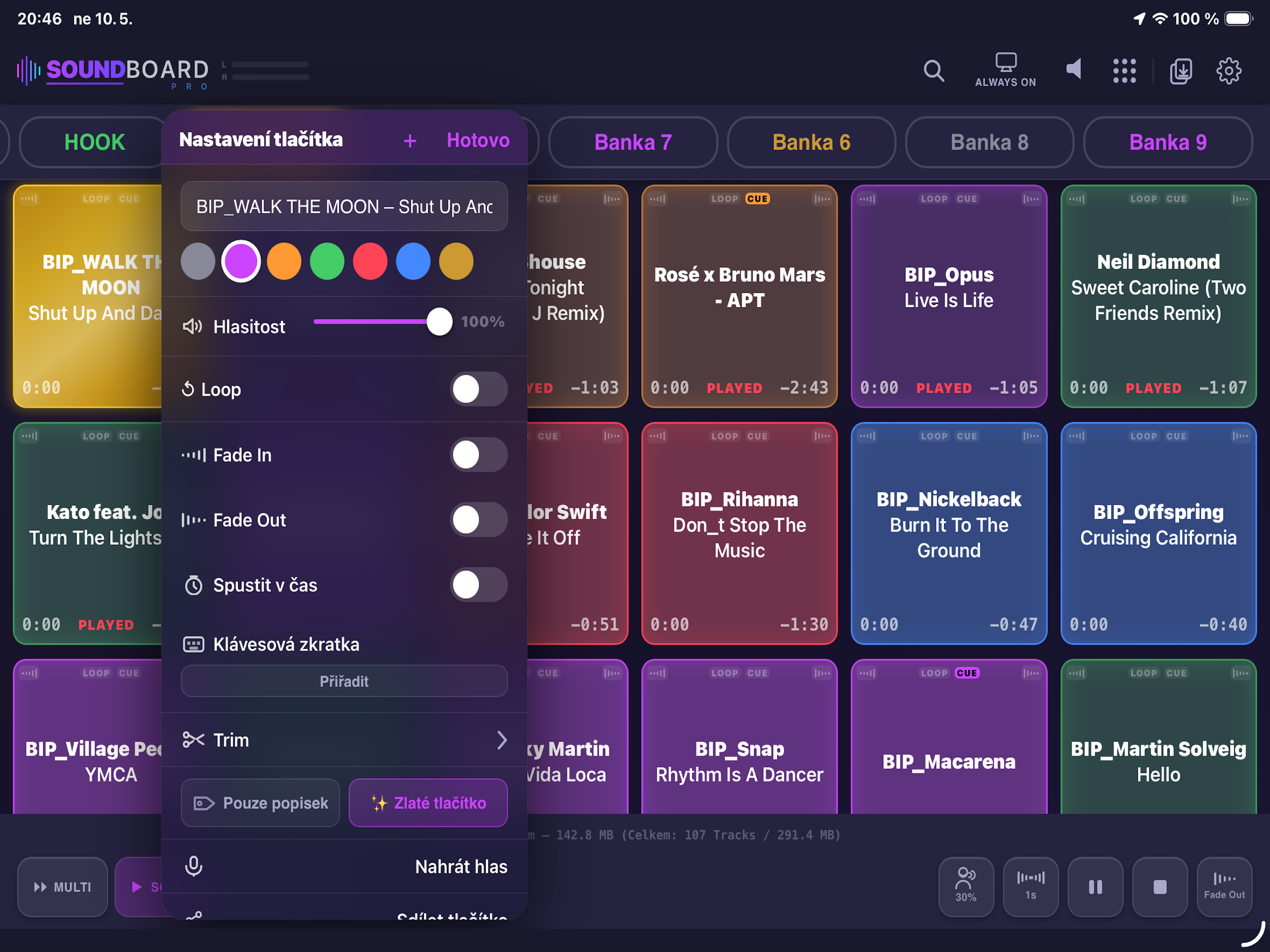The width and height of the screenshot is (1270, 952).
Task: Select the Zlaté tlačítko button
Action: (x=428, y=803)
